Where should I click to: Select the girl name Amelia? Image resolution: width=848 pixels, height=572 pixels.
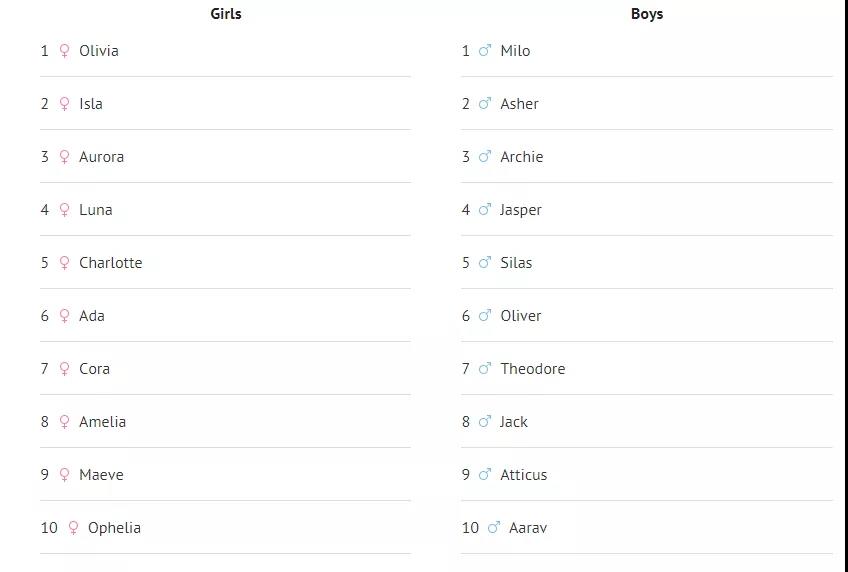[x=103, y=422]
